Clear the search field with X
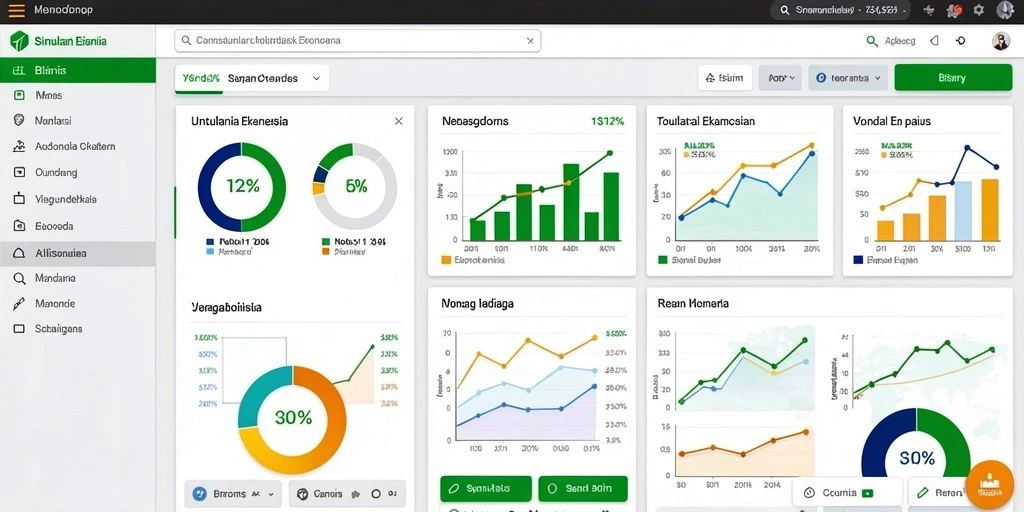1024x512 pixels. pyautogui.click(x=530, y=40)
